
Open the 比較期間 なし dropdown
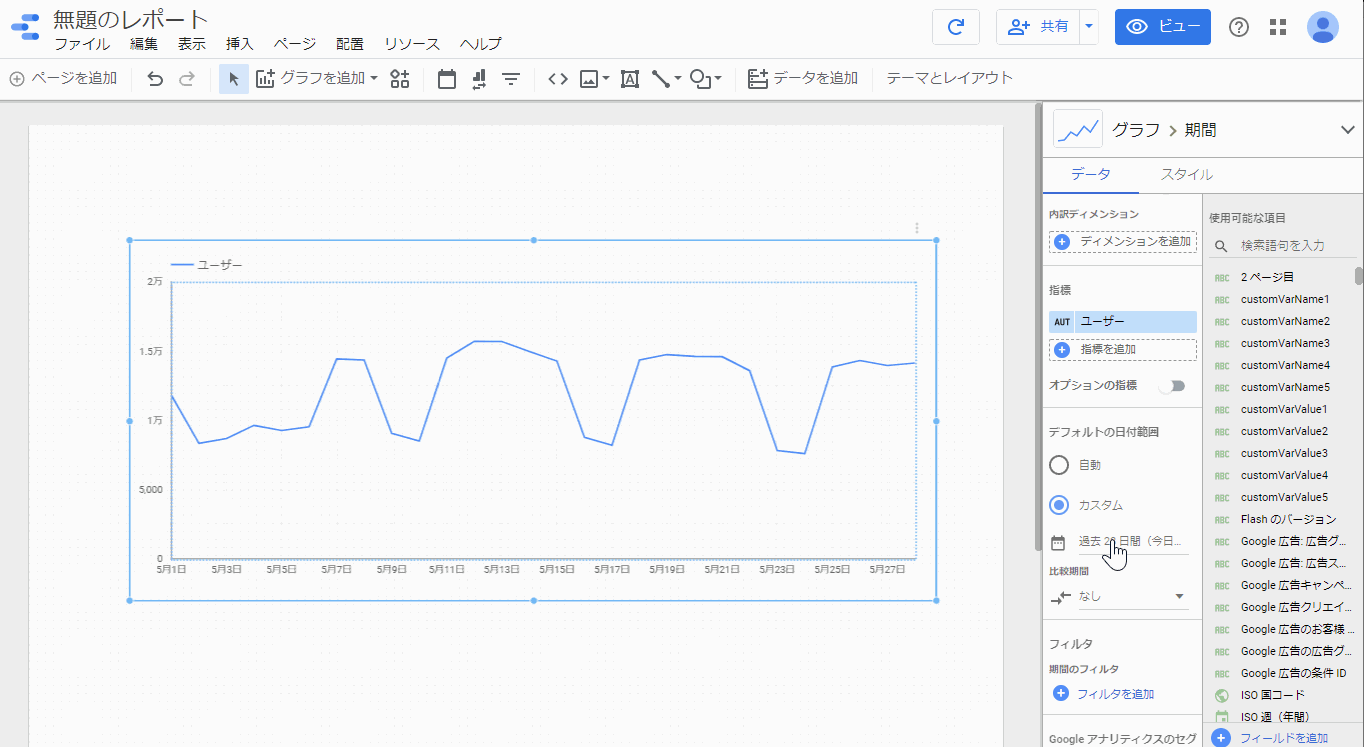(x=1132, y=597)
